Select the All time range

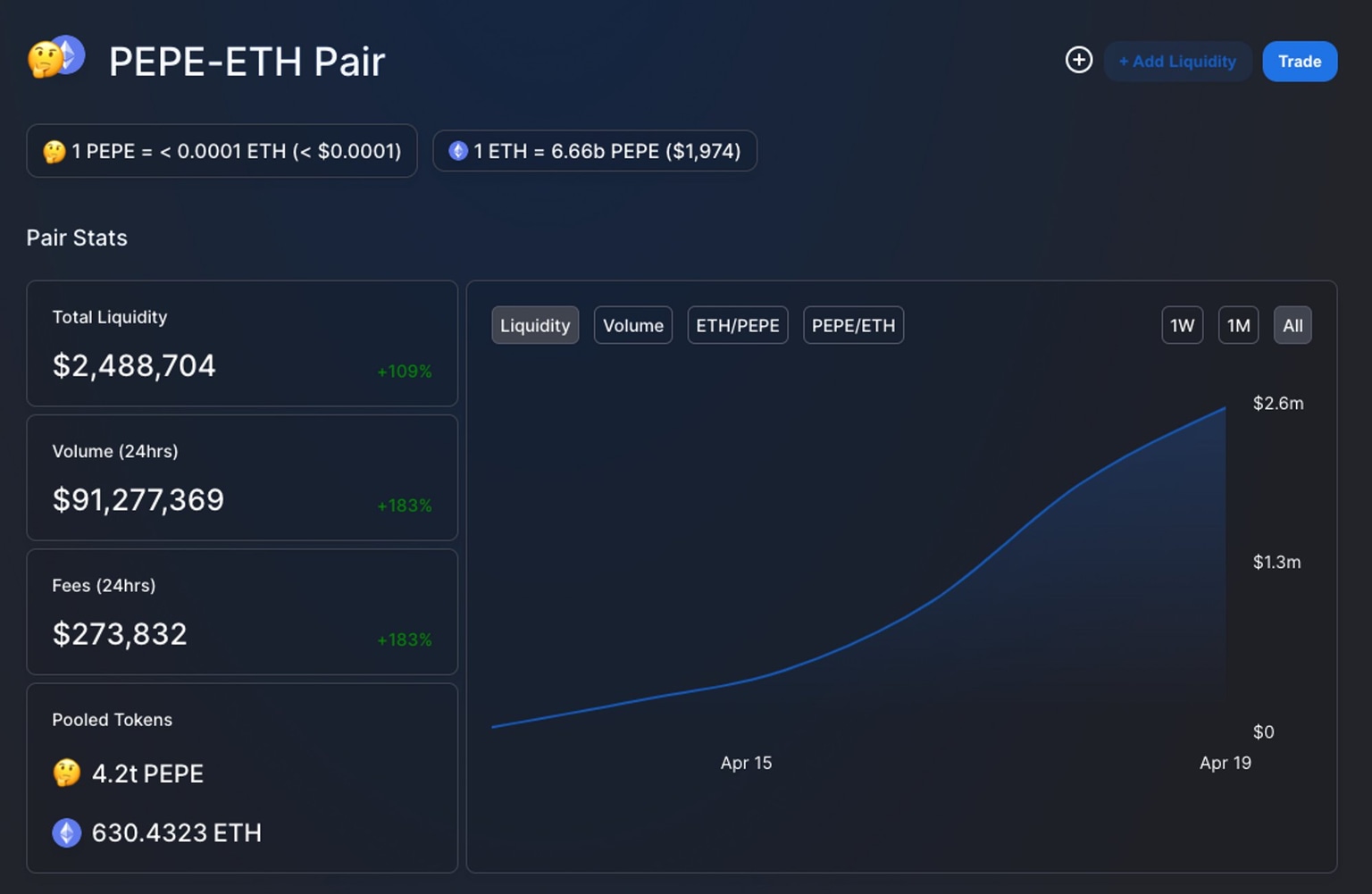1293,325
